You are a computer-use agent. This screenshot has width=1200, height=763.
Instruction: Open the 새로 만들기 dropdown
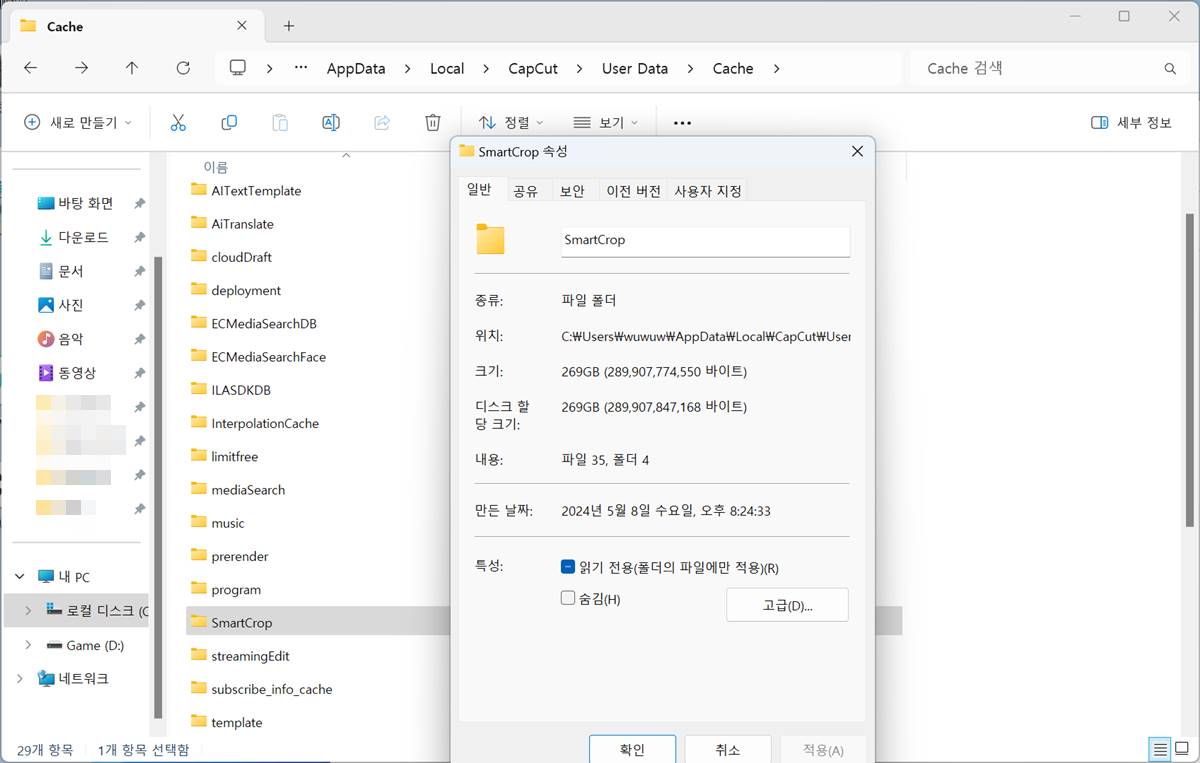(x=78, y=122)
